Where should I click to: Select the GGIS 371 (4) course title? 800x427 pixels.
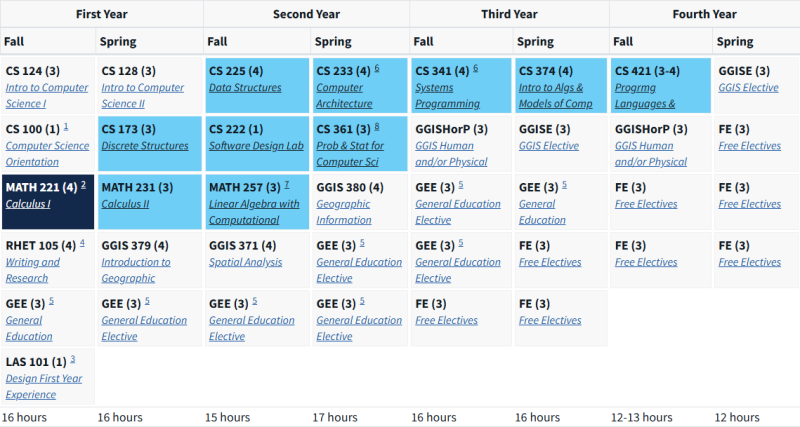[243, 245]
